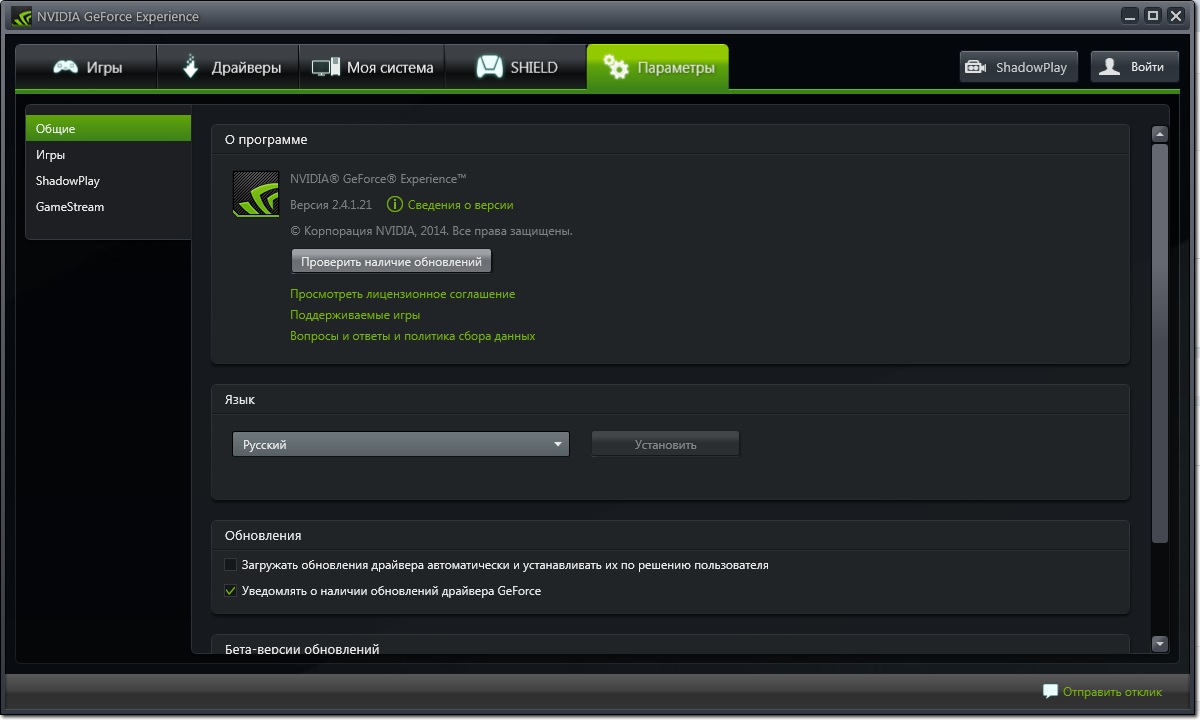Click the gears icon on Параметры tab
The width and height of the screenshot is (1200, 720).
pyautogui.click(x=616, y=68)
